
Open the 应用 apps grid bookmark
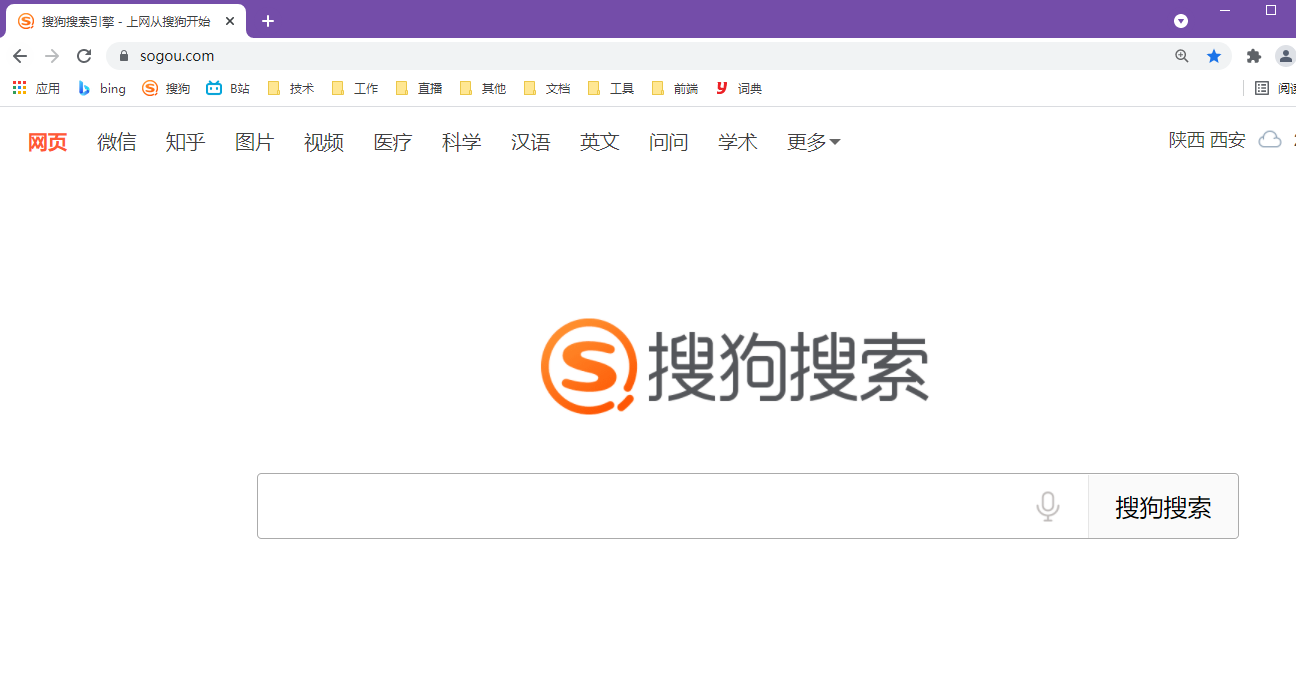coord(36,88)
